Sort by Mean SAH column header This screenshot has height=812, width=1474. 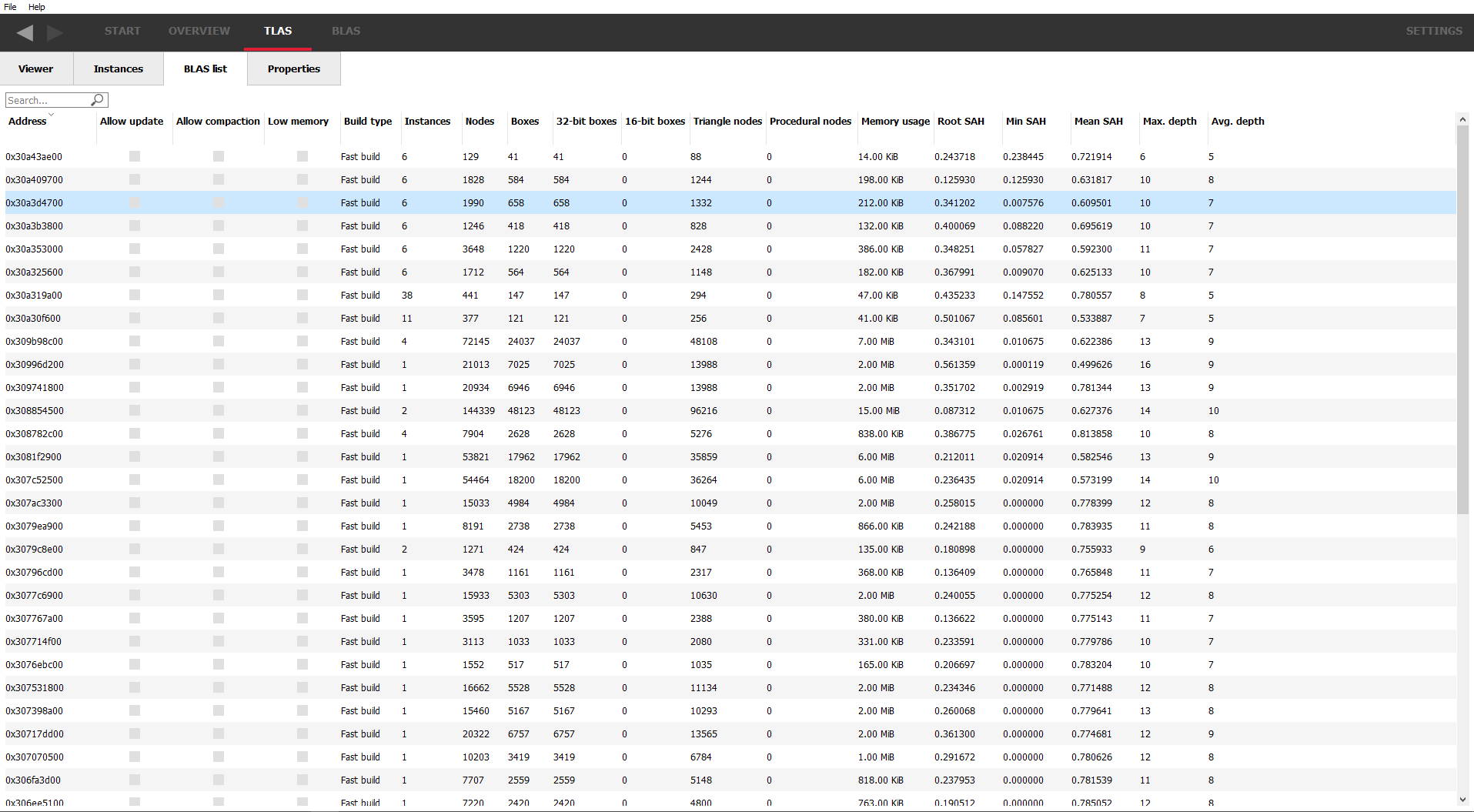(1098, 121)
